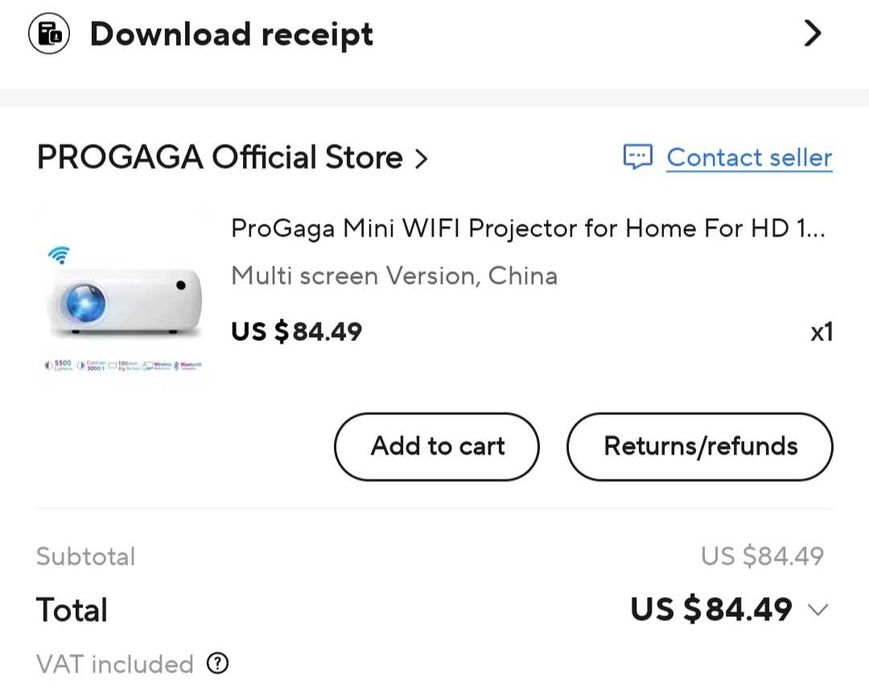Click the product price US $84.49
Viewport: 869px width, 699px height.
[296, 331]
